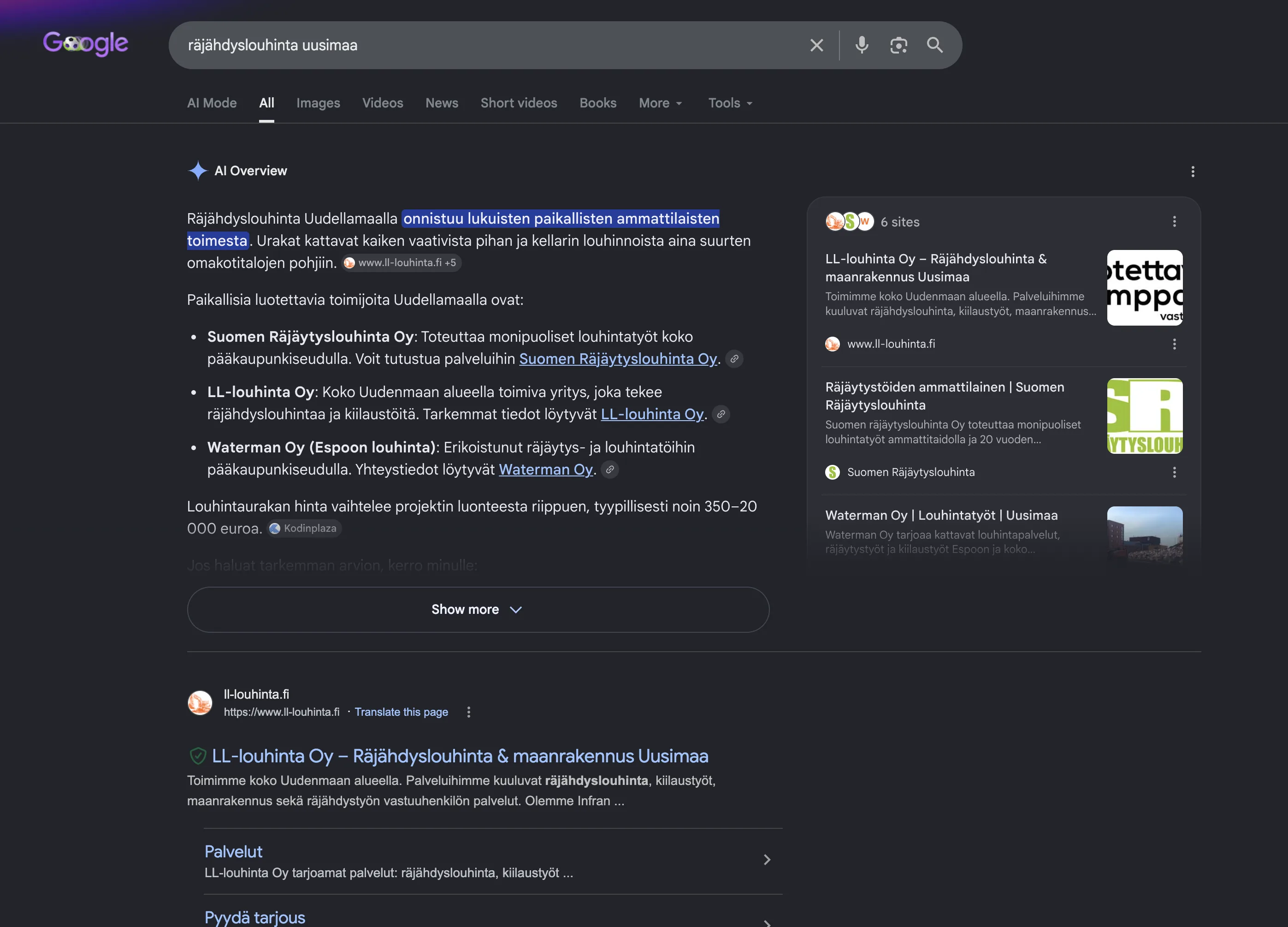Open the Short videos tab

(x=519, y=103)
